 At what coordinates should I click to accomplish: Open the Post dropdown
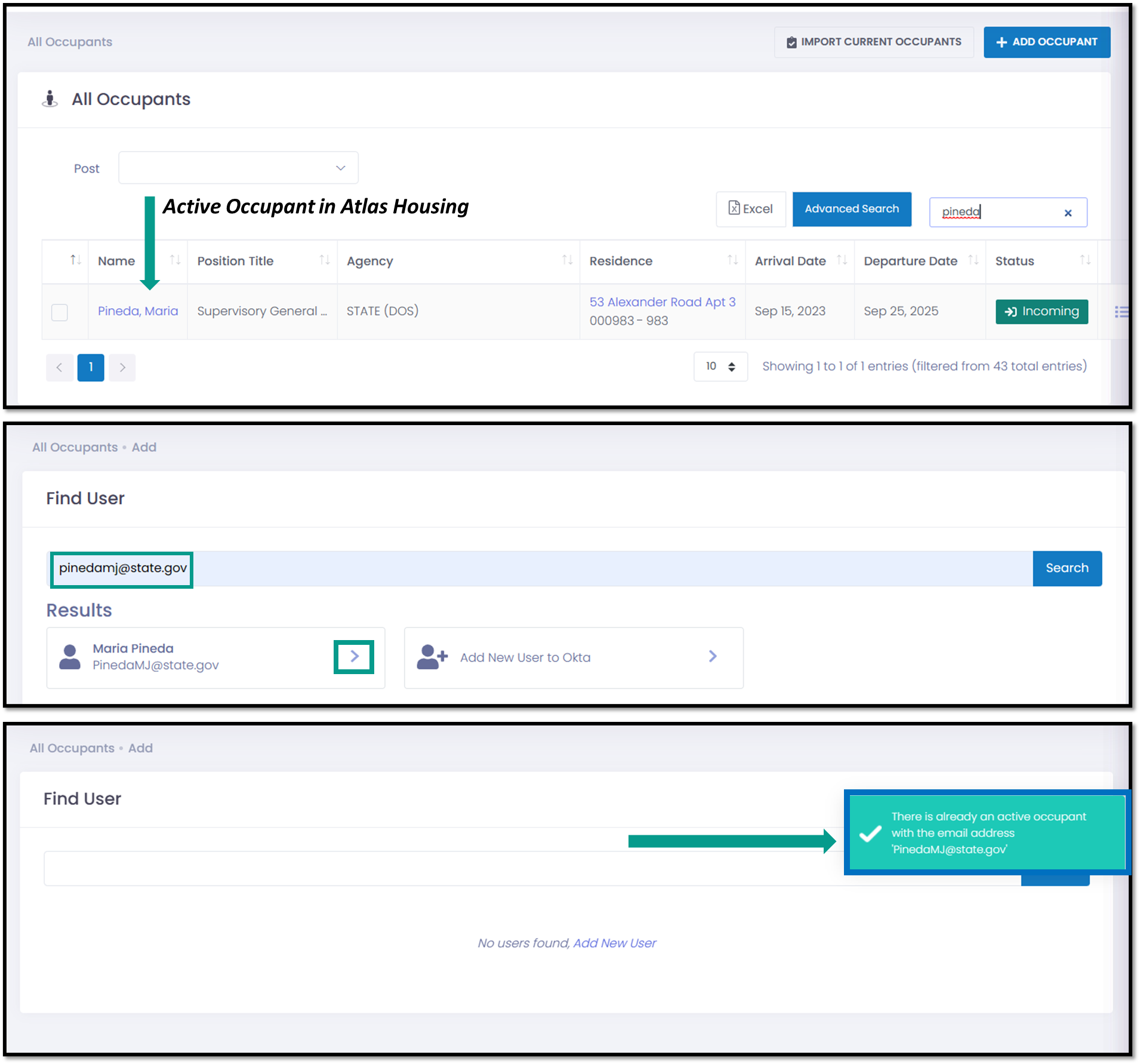point(238,168)
